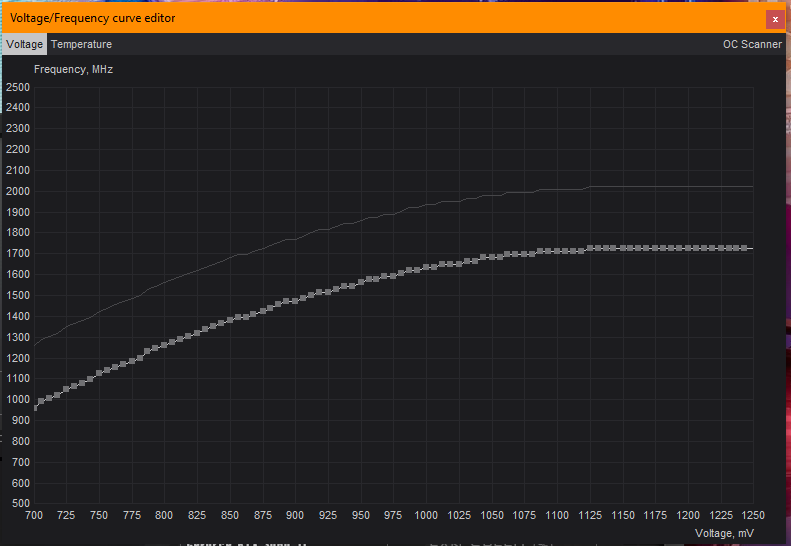Click the 1025 voltage axis label
Screen dimensions: 791x546
459,515
